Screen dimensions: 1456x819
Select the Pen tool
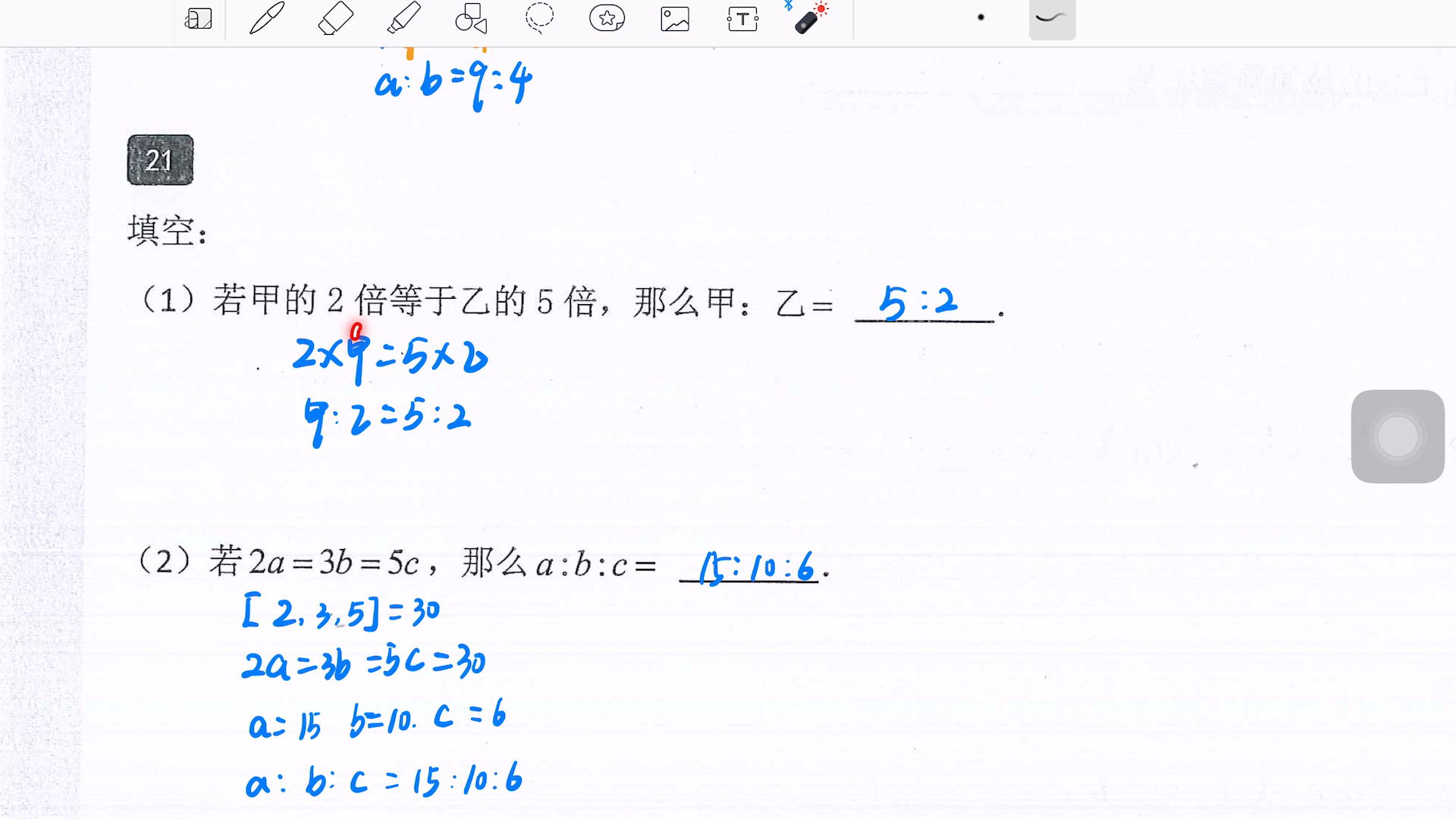pyautogui.click(x=267, y=18)
